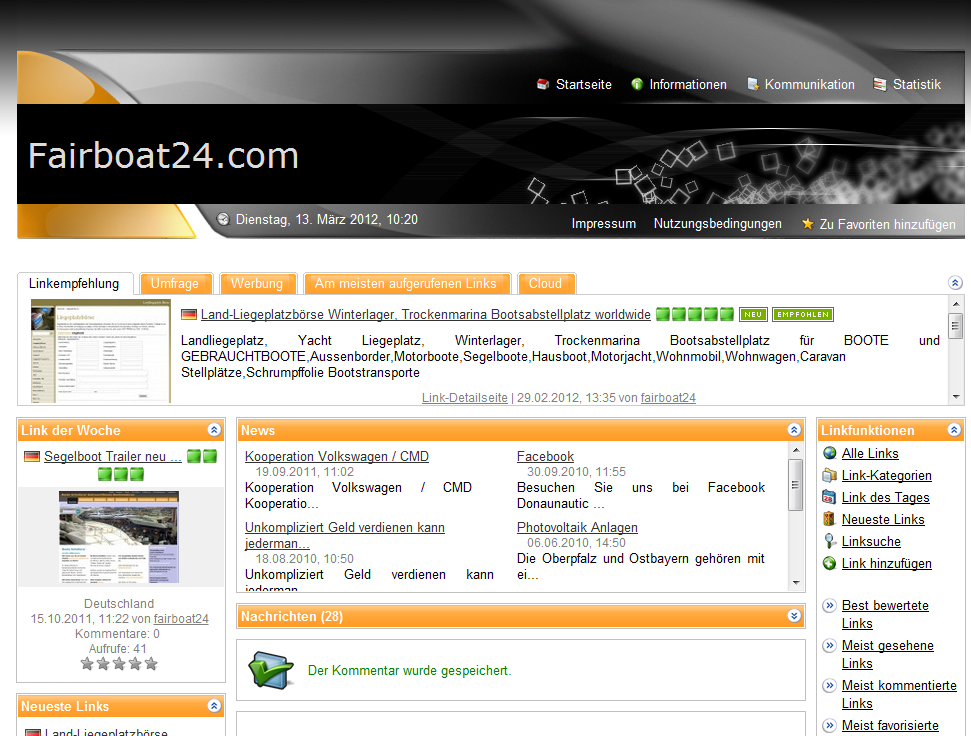This screenshot has width=971, height=736.
Task: Collapse the News panel
Action: tap(795, 430)
